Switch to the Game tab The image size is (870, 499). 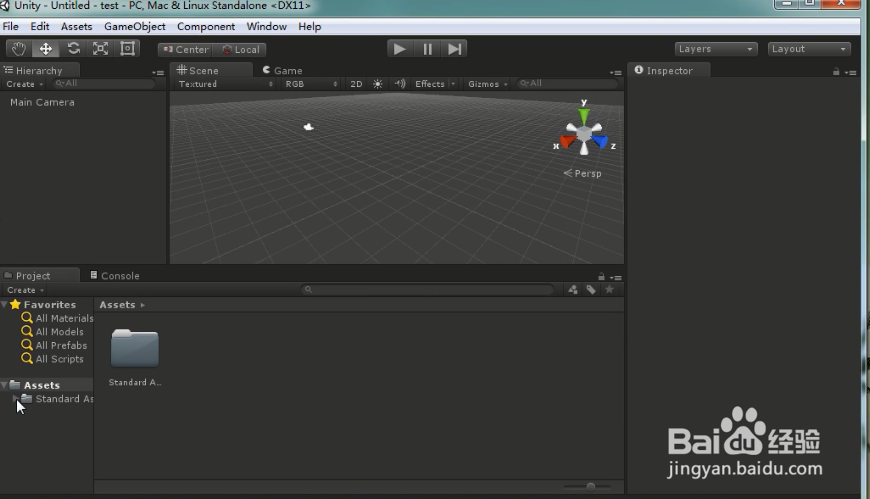pos(282,70)
